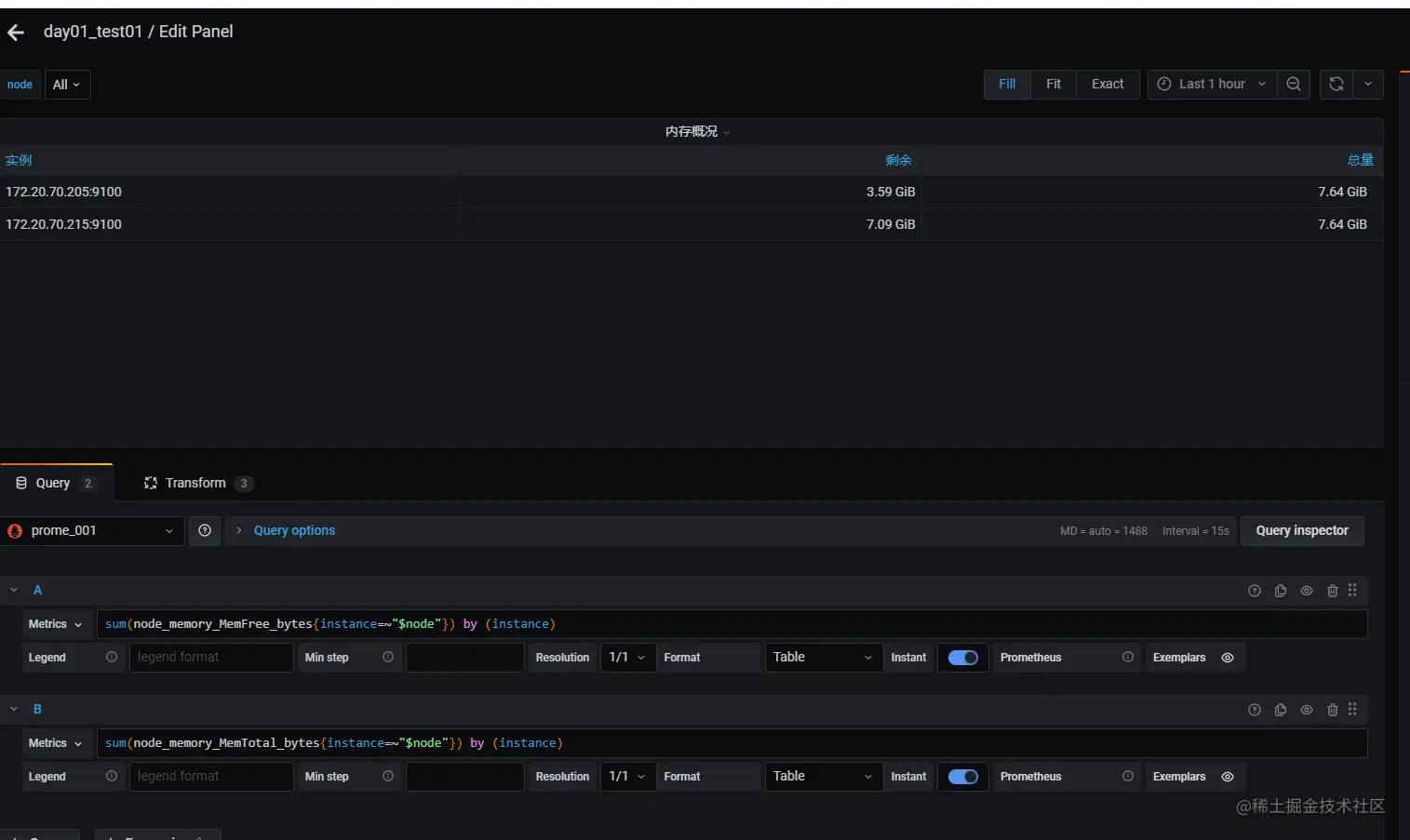Screen dimensions: 1410x840
Task: Open data source help icon
Action: click(x=205, y=530)
